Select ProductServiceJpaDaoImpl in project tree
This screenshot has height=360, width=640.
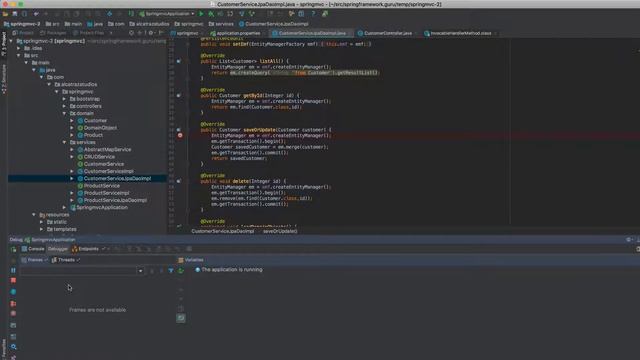[x=115, y=200]
